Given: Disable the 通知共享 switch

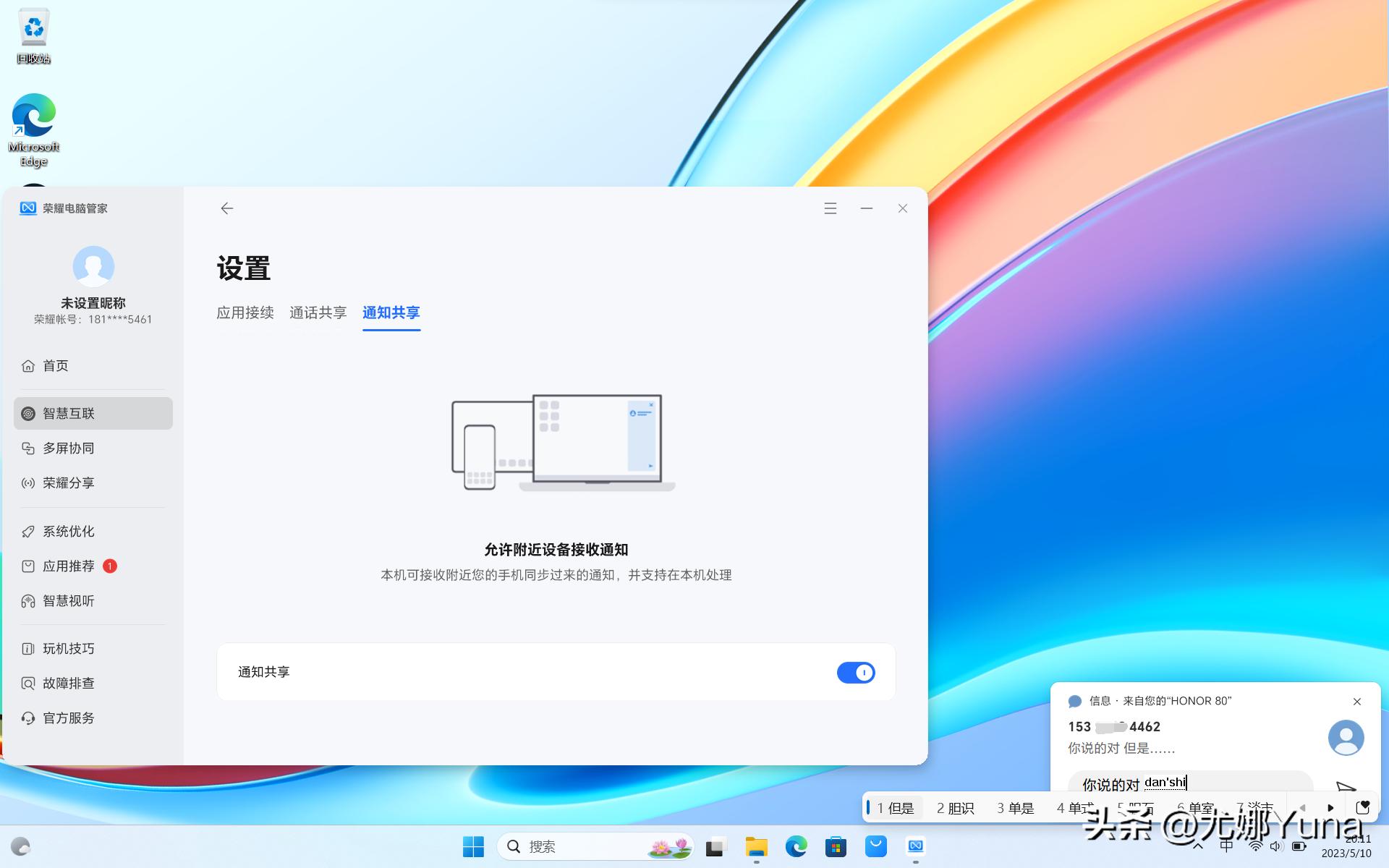Looking at the screenshot, I should tap(856, 672).
